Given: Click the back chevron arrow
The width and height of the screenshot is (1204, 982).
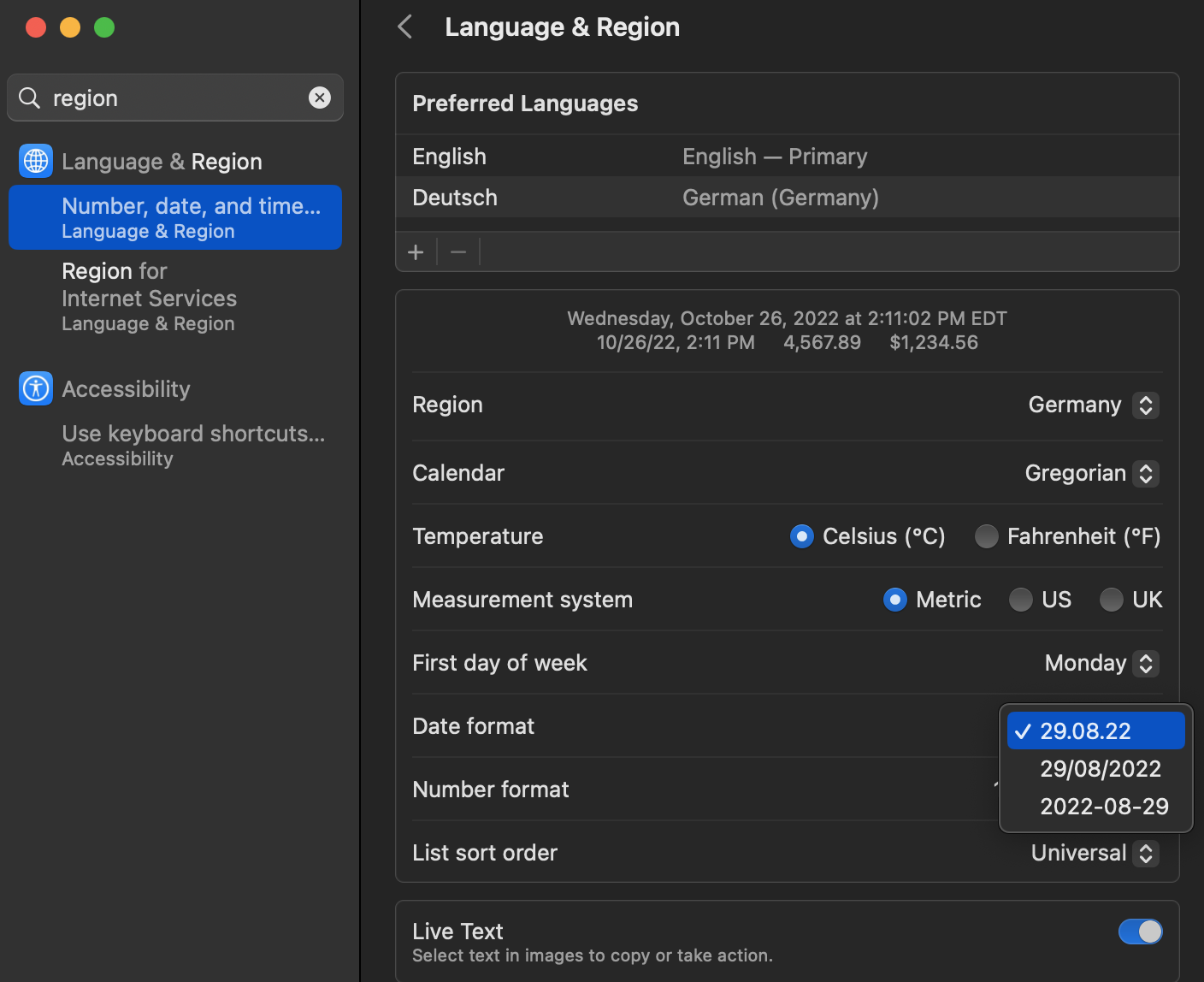Looking at the screenshot, I should (x=405, y=27).
